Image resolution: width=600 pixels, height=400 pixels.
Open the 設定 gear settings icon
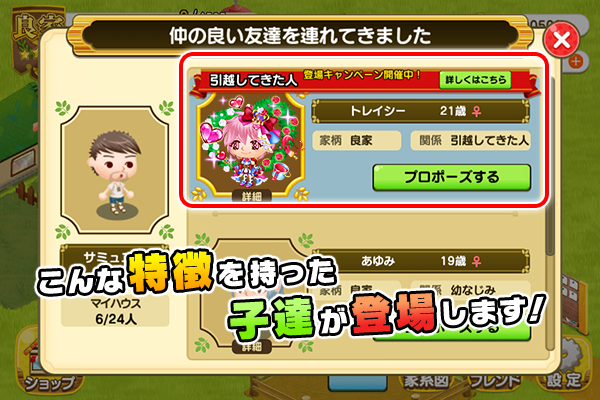tap(563, 373)
